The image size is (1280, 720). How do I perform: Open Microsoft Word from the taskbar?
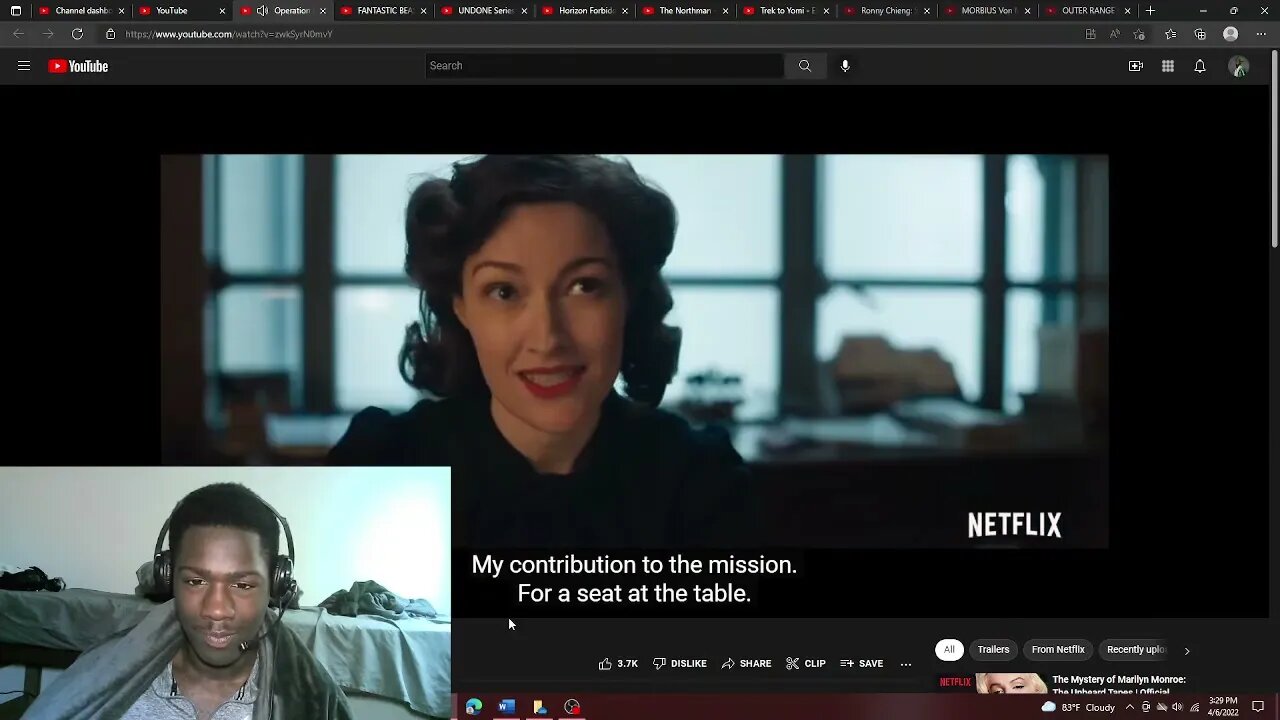(507, 707)
